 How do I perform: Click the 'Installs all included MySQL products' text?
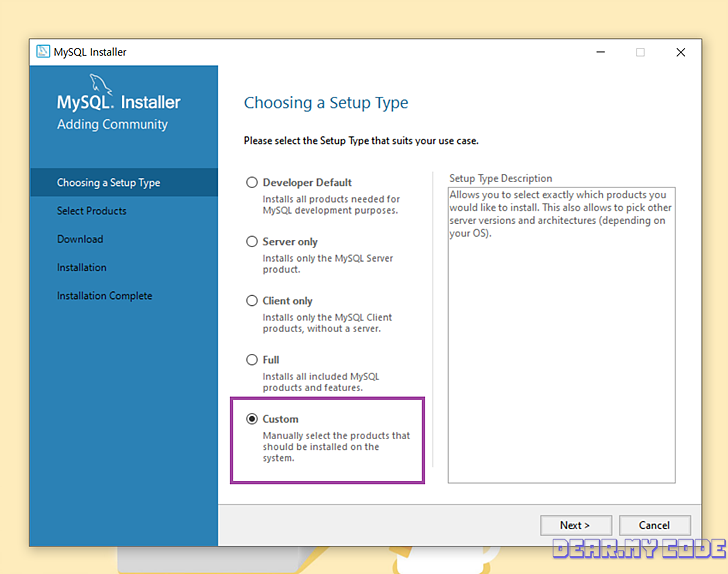321,382
